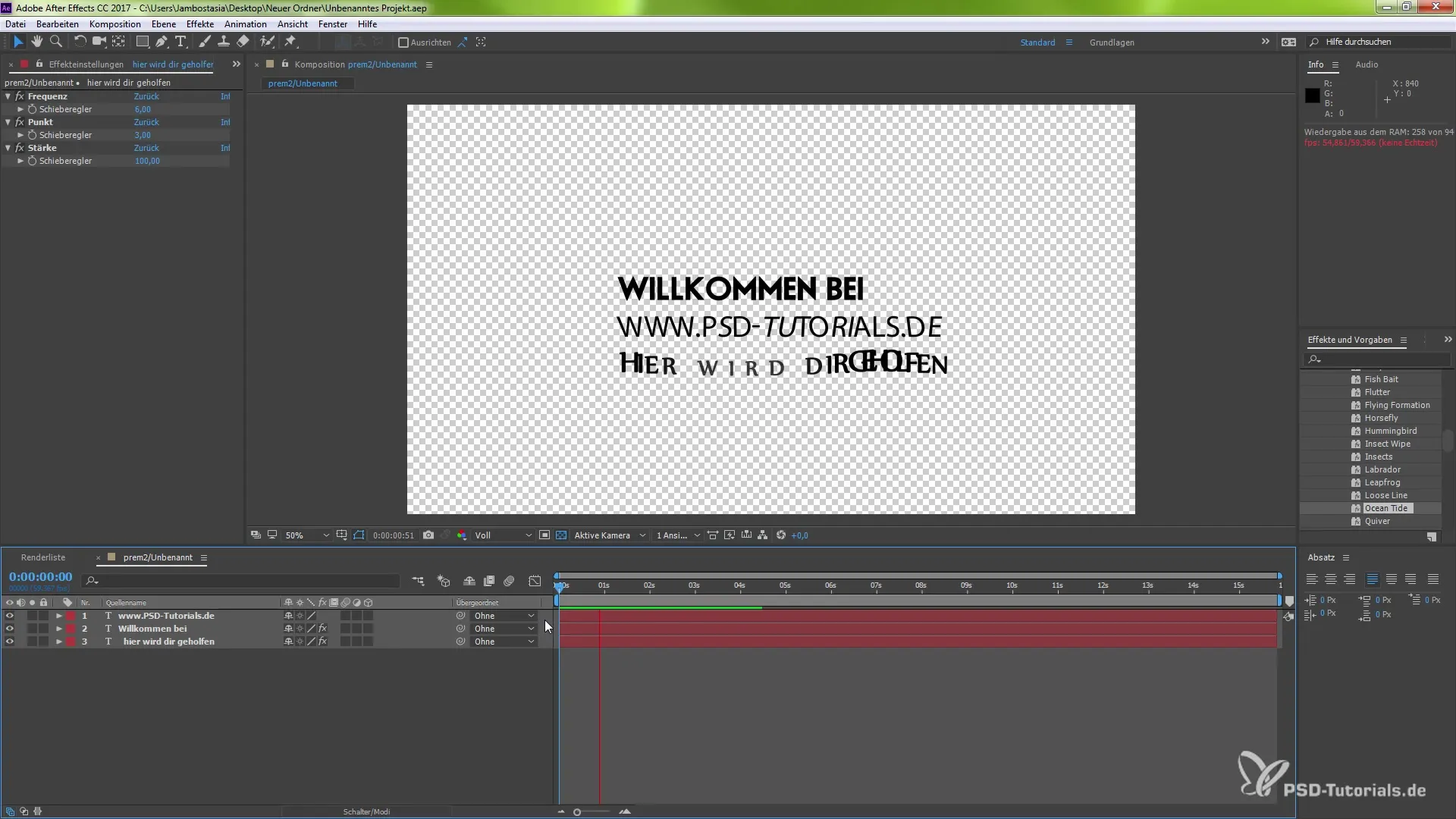Screen dimensions: 1456x819
Task: Click the timeline layer search field
Action: pos(242,581)
